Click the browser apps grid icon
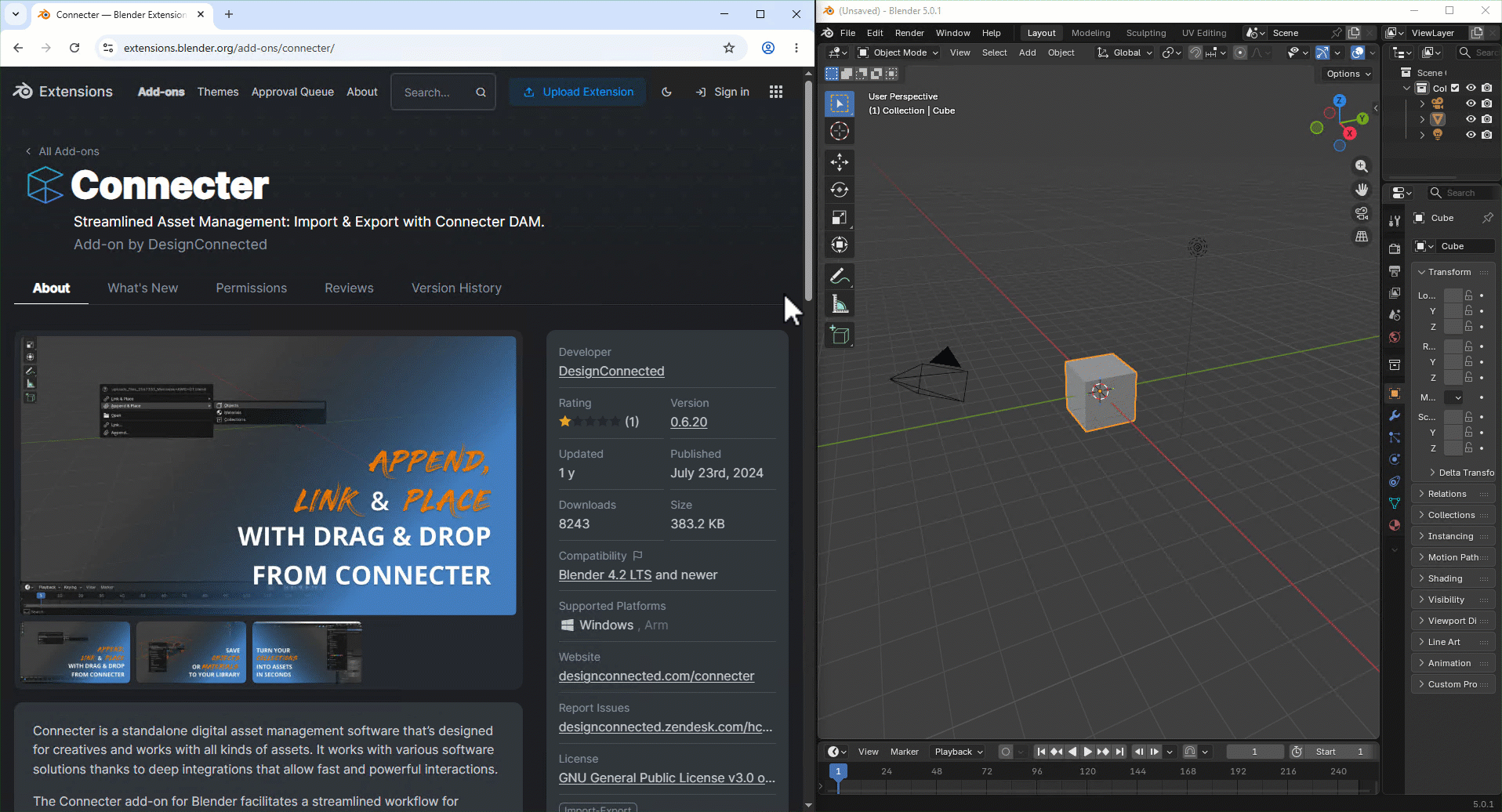Screen dimensions: 1502x812 [x=776, y=92]
